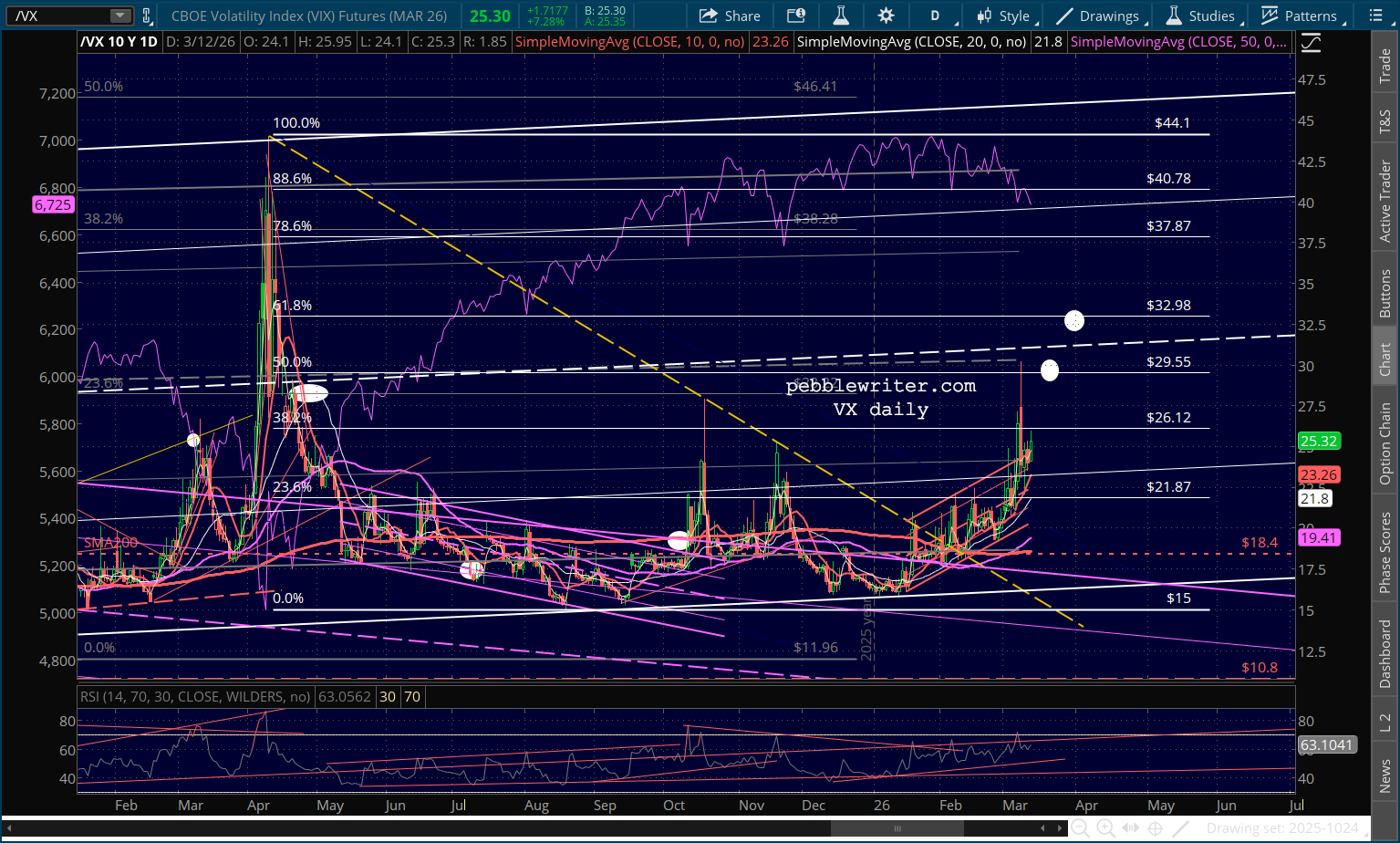This screenshot has height=843, width=1400.
Task: Open the /VX symbol dropdown arrow
Action: 119,16
